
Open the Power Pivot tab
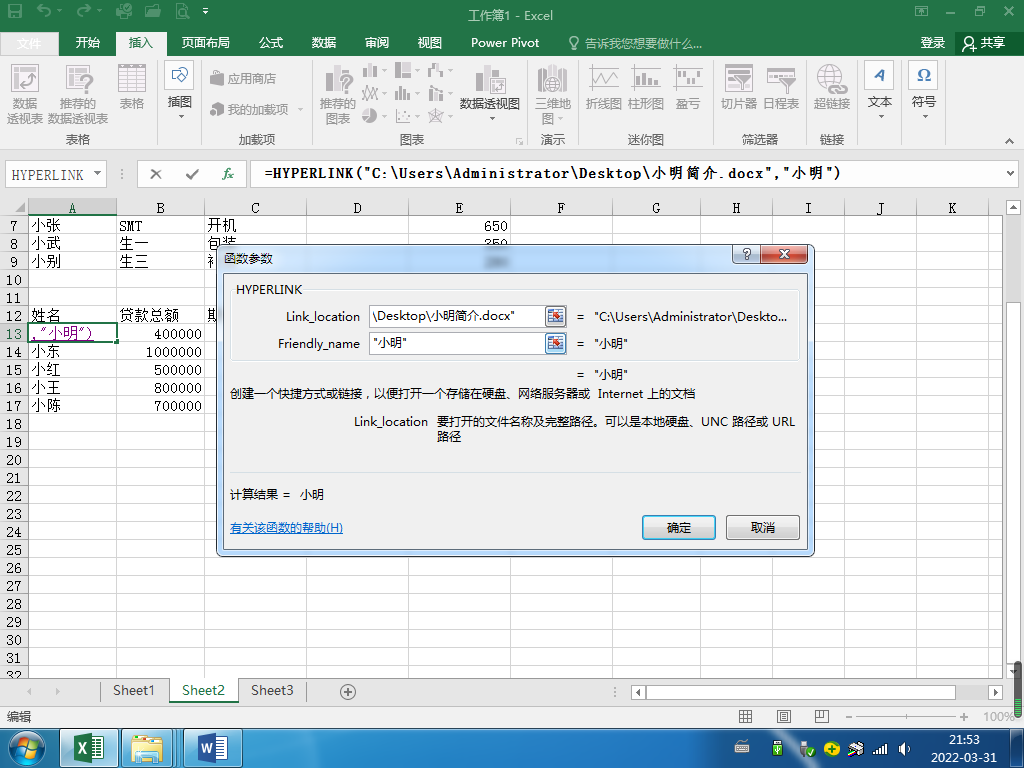[505, 43]
